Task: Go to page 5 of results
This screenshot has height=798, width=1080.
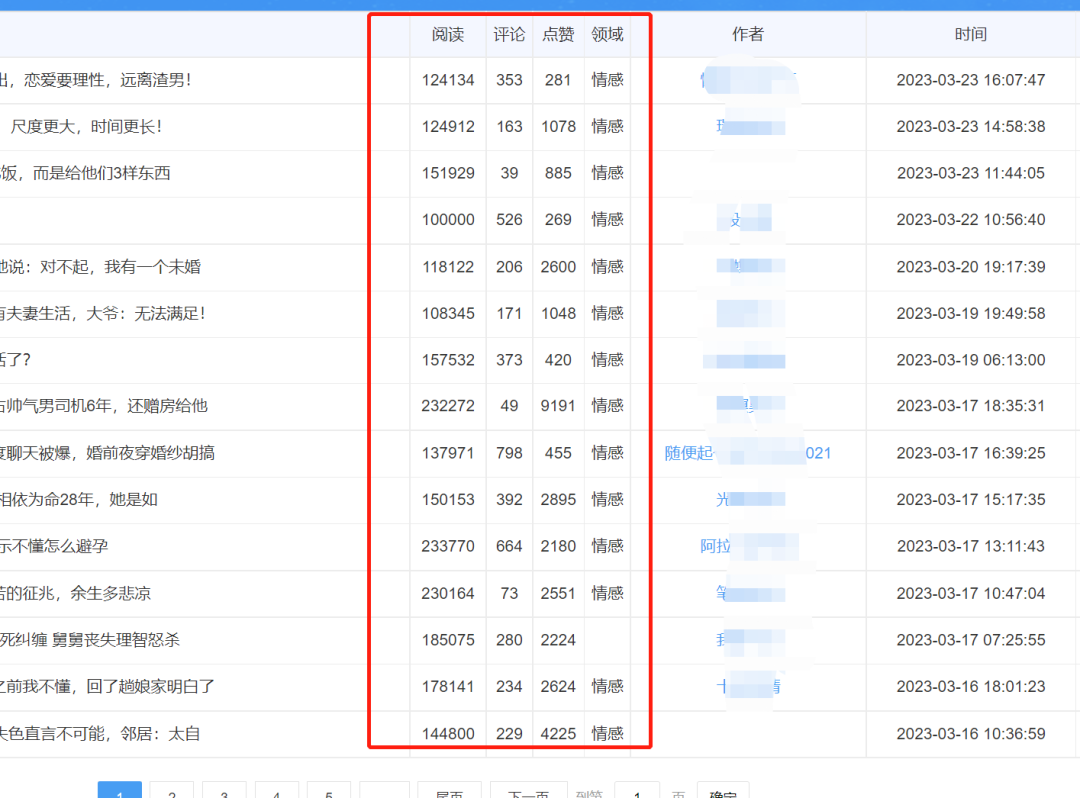Action: tap(329, 793)
